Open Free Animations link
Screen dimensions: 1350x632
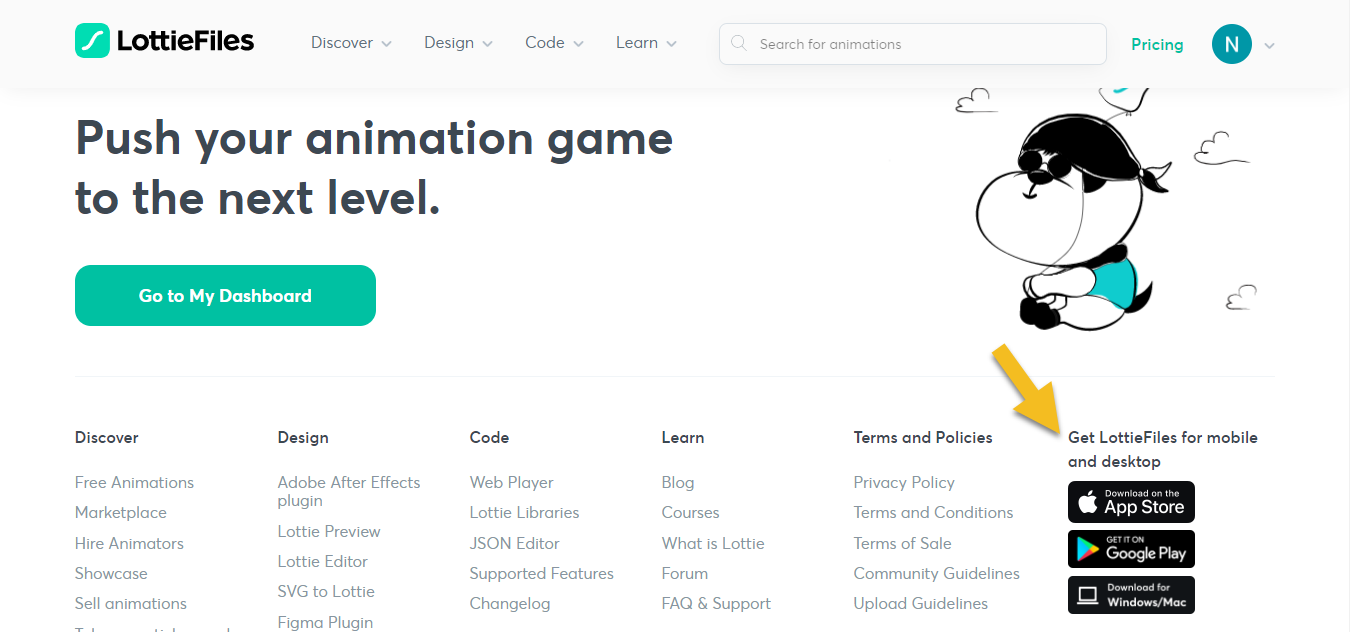click(134, 482)
